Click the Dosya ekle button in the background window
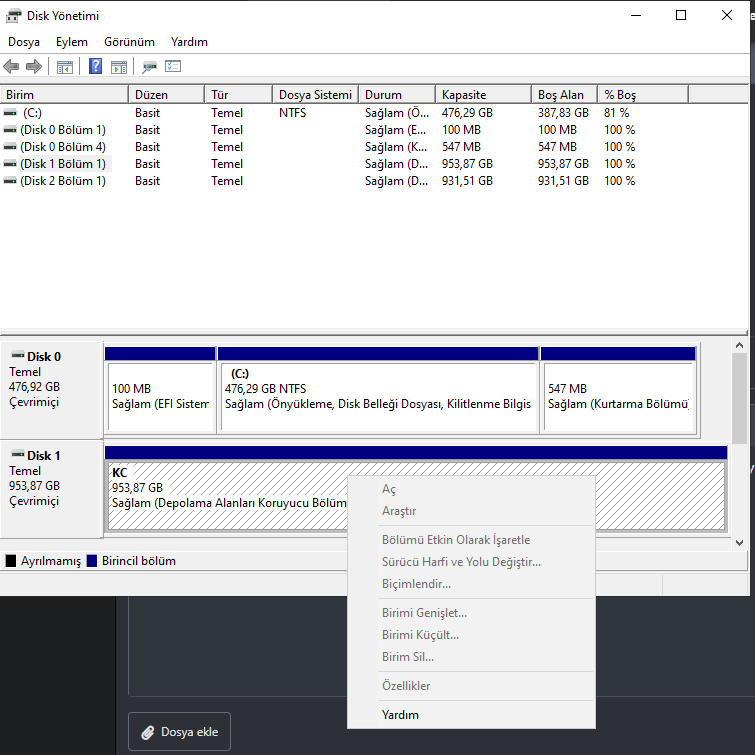Image resolution: width=755 pixels, height=755 pixels. pyautogui.click(x=180, y=732)
